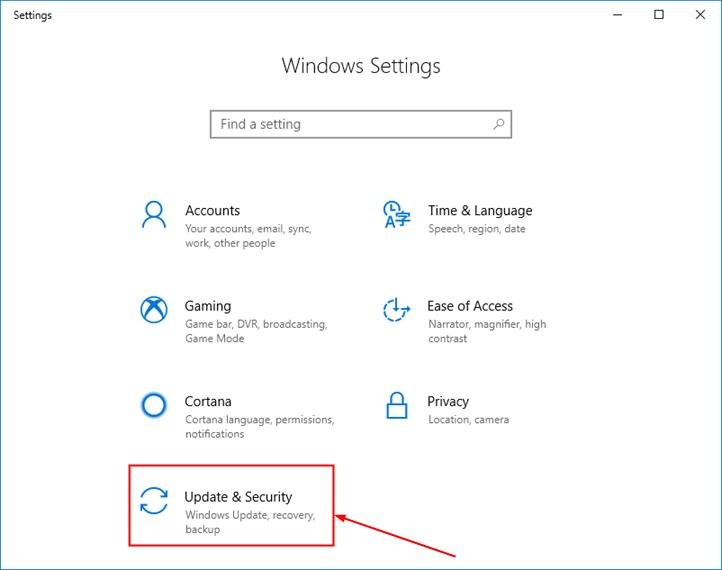Open the Accounts settings title
The width and height of the screenshot is (722, 570).
pos(212,210)
